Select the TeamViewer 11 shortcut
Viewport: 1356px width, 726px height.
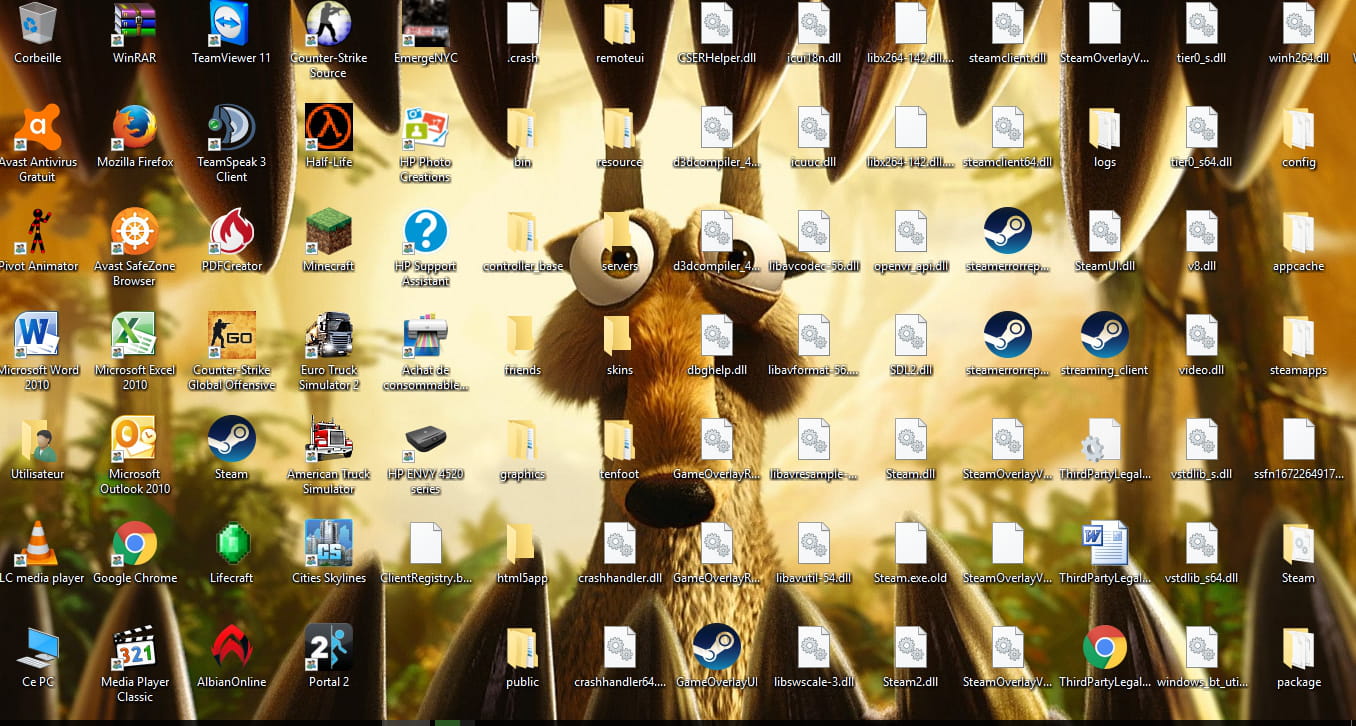click(x=231, y=24)
